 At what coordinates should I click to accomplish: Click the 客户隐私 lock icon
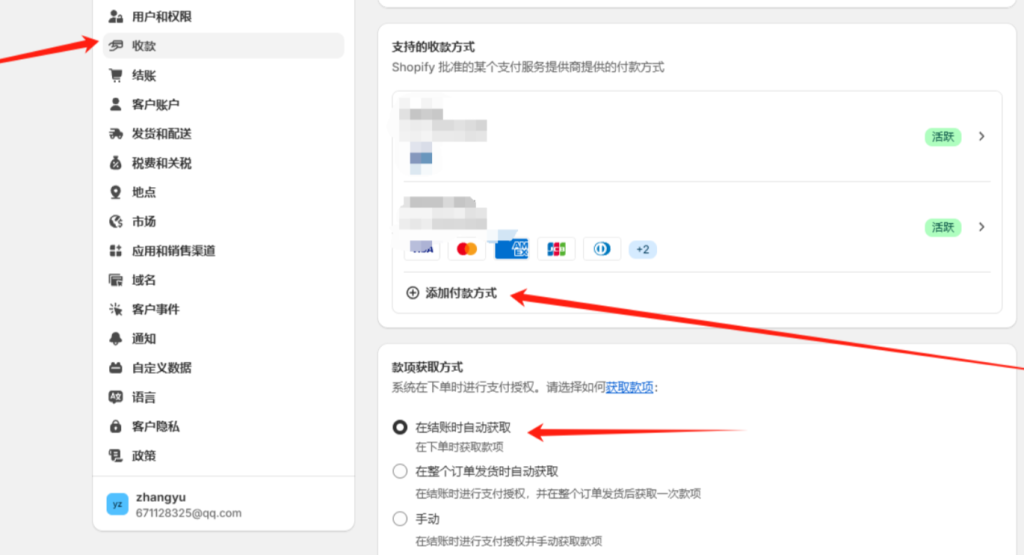[x=116, y=426]
